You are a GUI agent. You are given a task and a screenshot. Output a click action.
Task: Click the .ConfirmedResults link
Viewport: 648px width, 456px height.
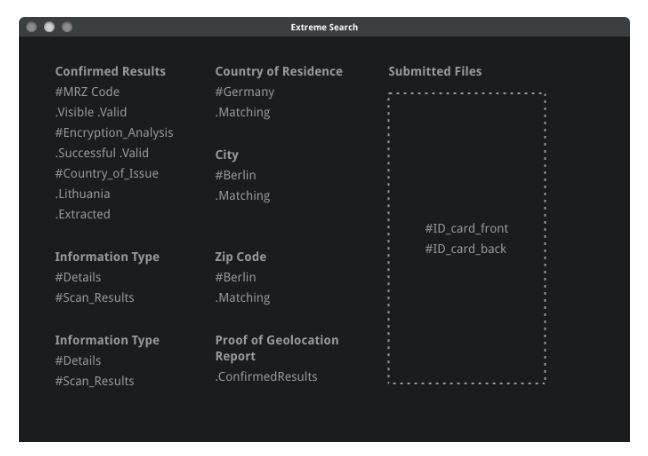pos(266,377)
